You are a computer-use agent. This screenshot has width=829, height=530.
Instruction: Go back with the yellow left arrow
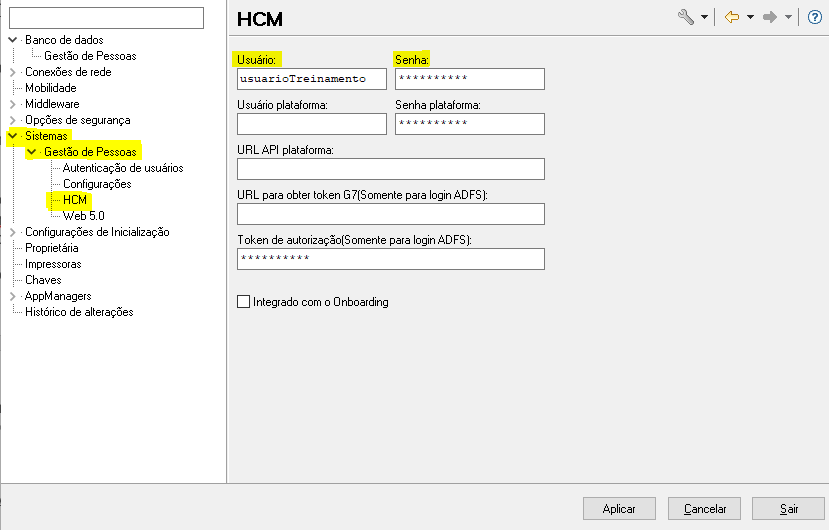[732, 17]
